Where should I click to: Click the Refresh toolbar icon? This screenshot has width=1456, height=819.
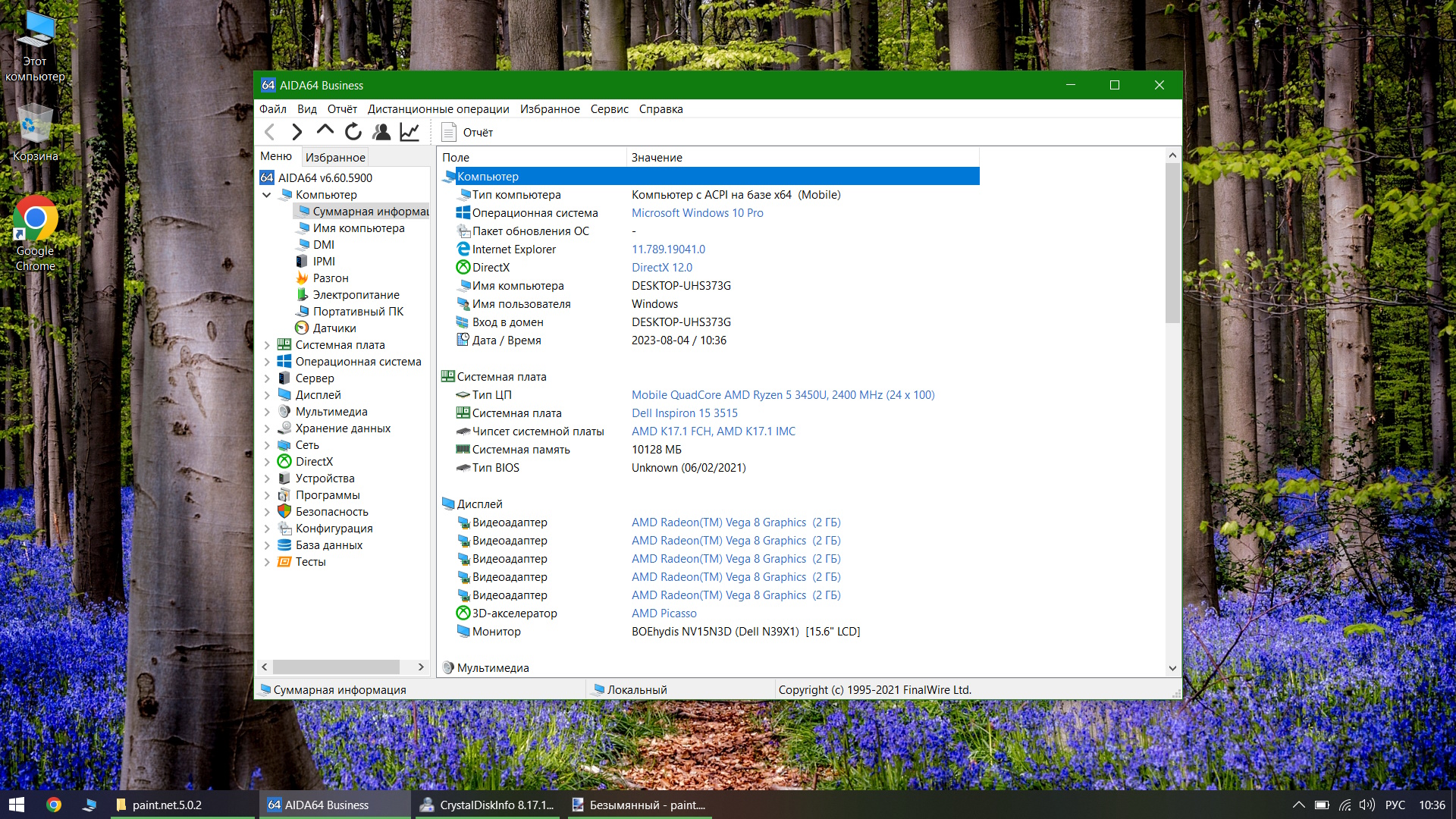tap(353, 132)
